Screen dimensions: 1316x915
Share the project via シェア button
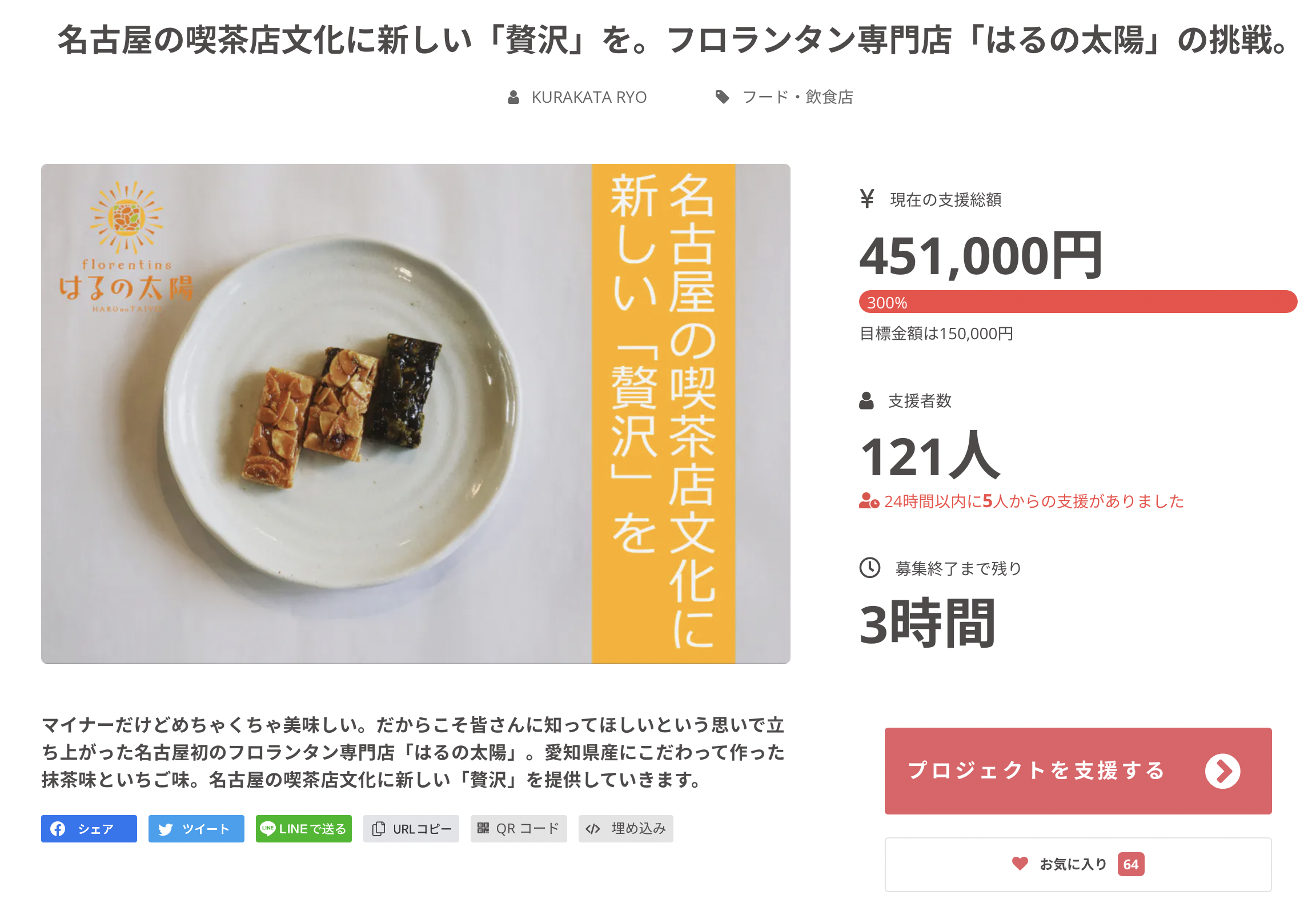click(89, 828)
